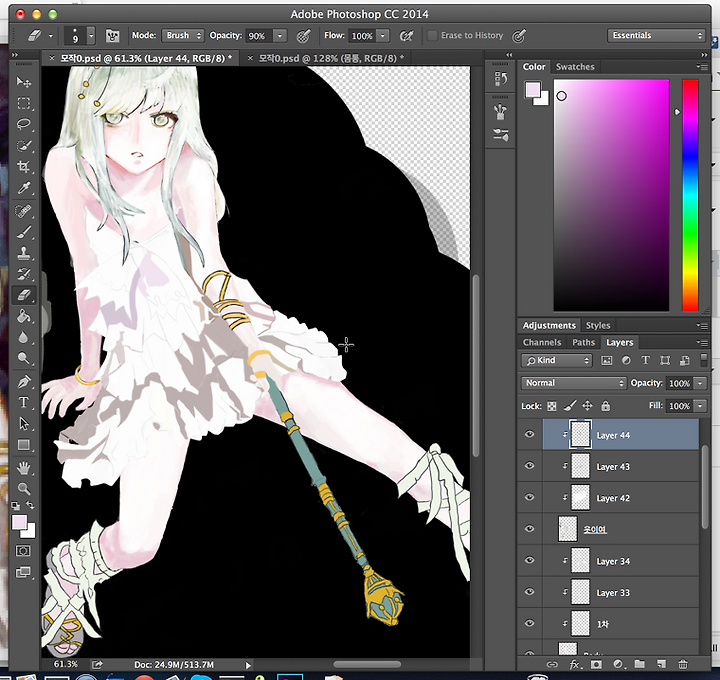Select the Move tool
This screenshot has width=720, height=680.
[23, 82]
